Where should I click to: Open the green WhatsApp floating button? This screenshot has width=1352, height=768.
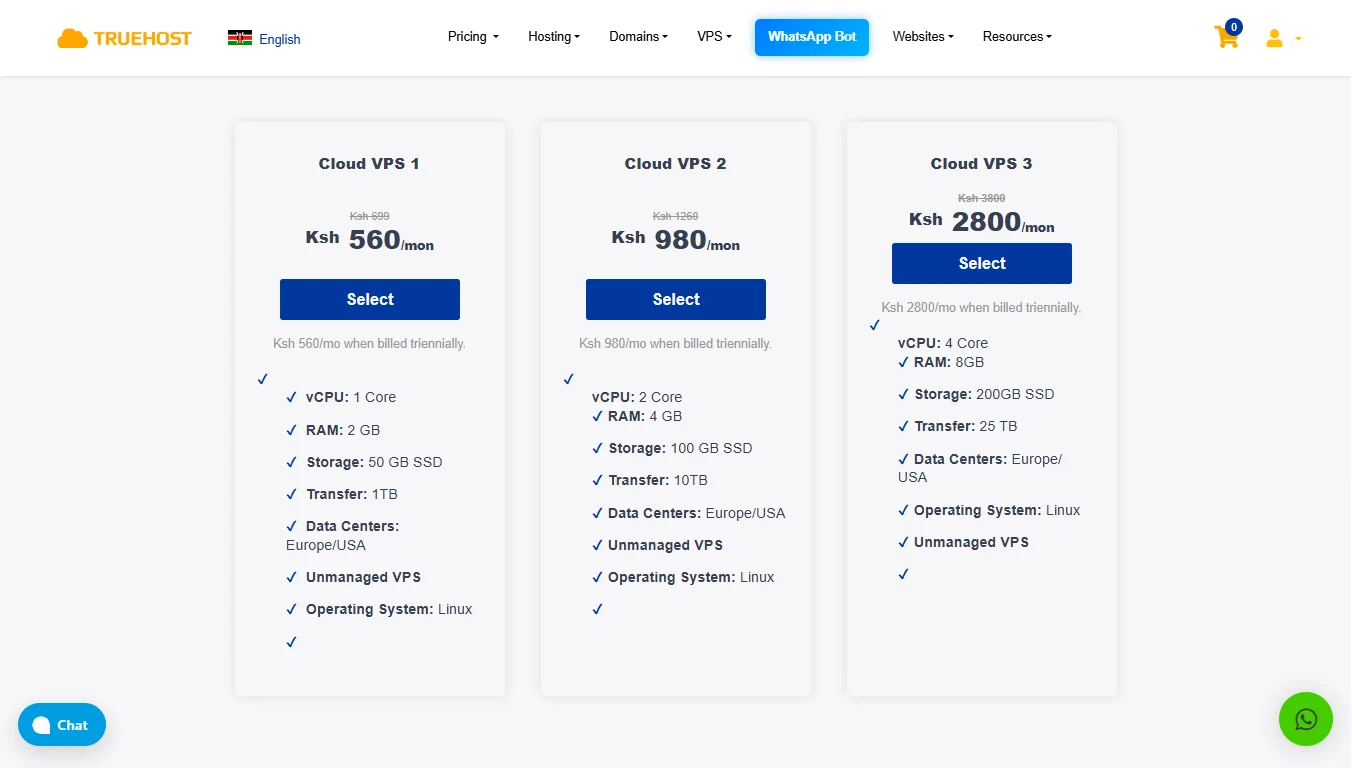tap(1306, 719)
